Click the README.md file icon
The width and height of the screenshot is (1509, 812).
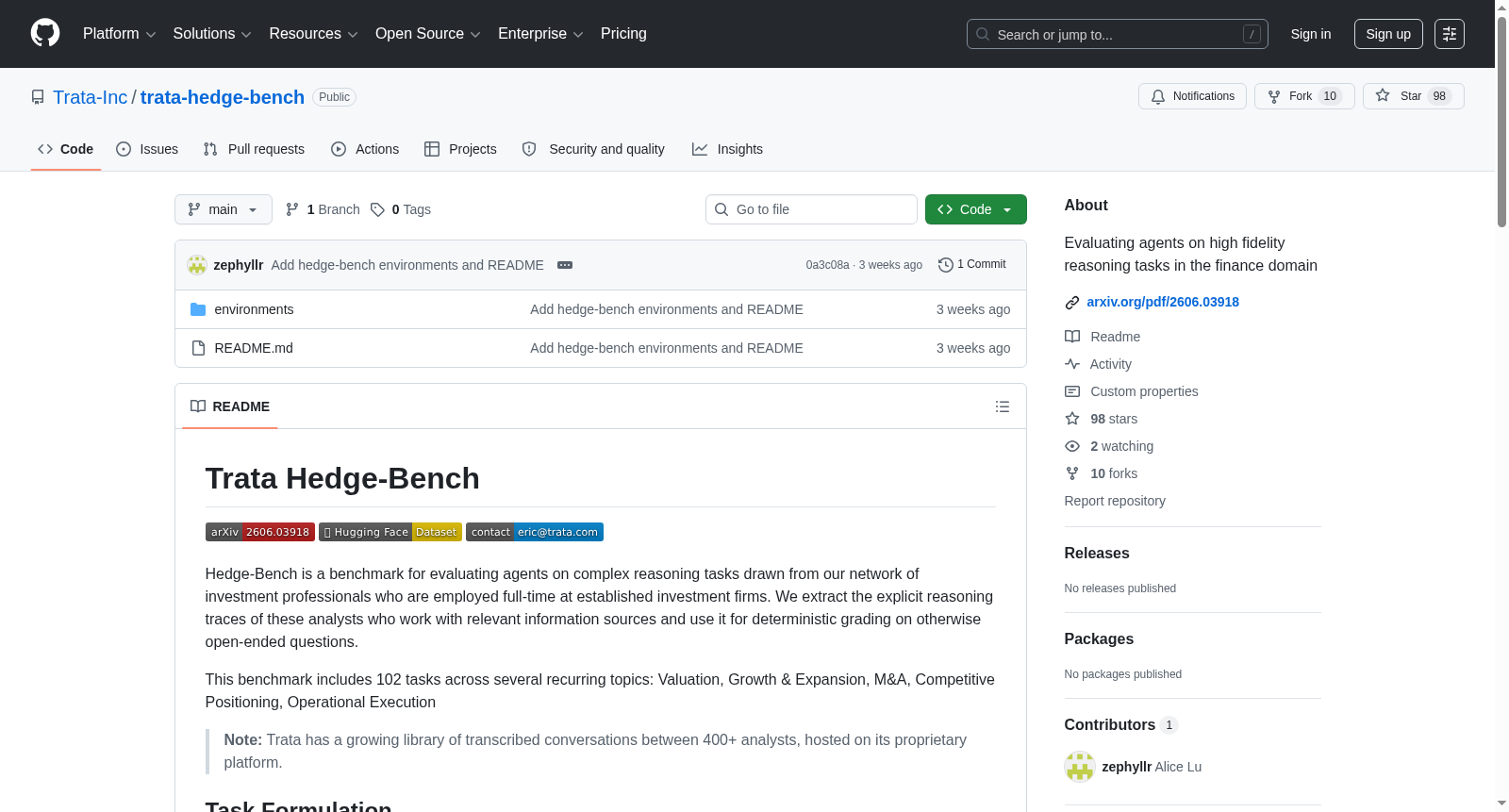[198, 348]
